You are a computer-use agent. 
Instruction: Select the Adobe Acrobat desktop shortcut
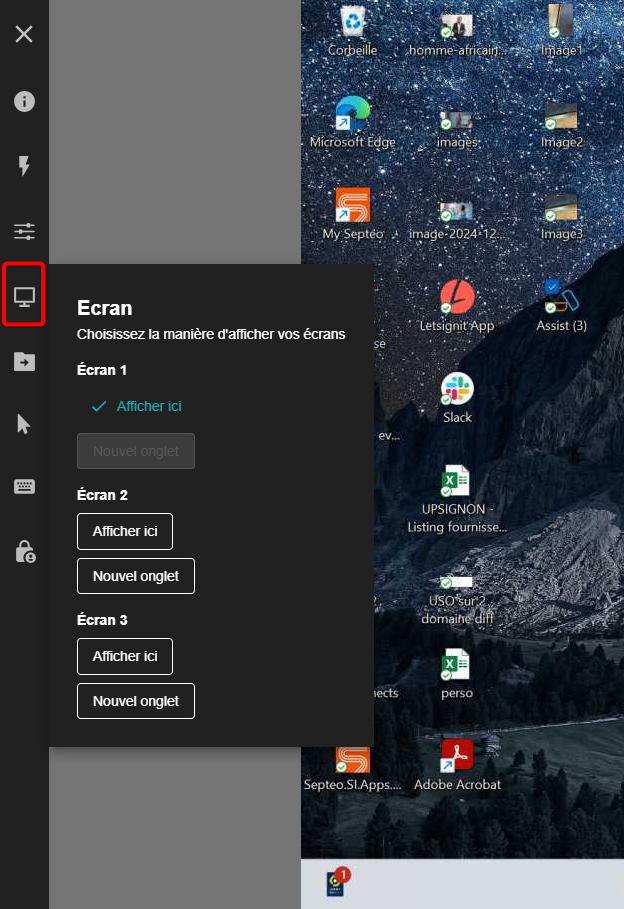(x=457, y=765)
